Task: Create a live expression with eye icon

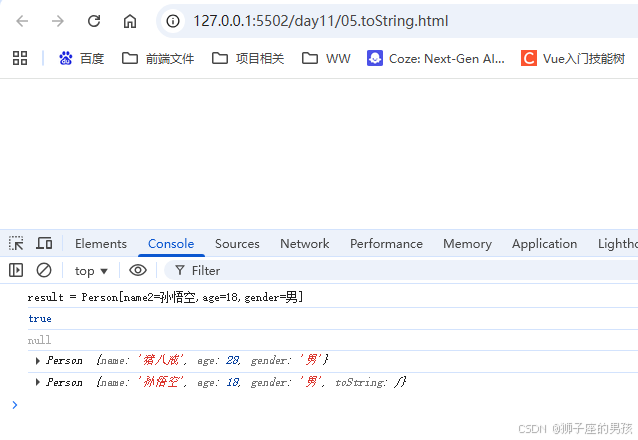Action: 138,270
